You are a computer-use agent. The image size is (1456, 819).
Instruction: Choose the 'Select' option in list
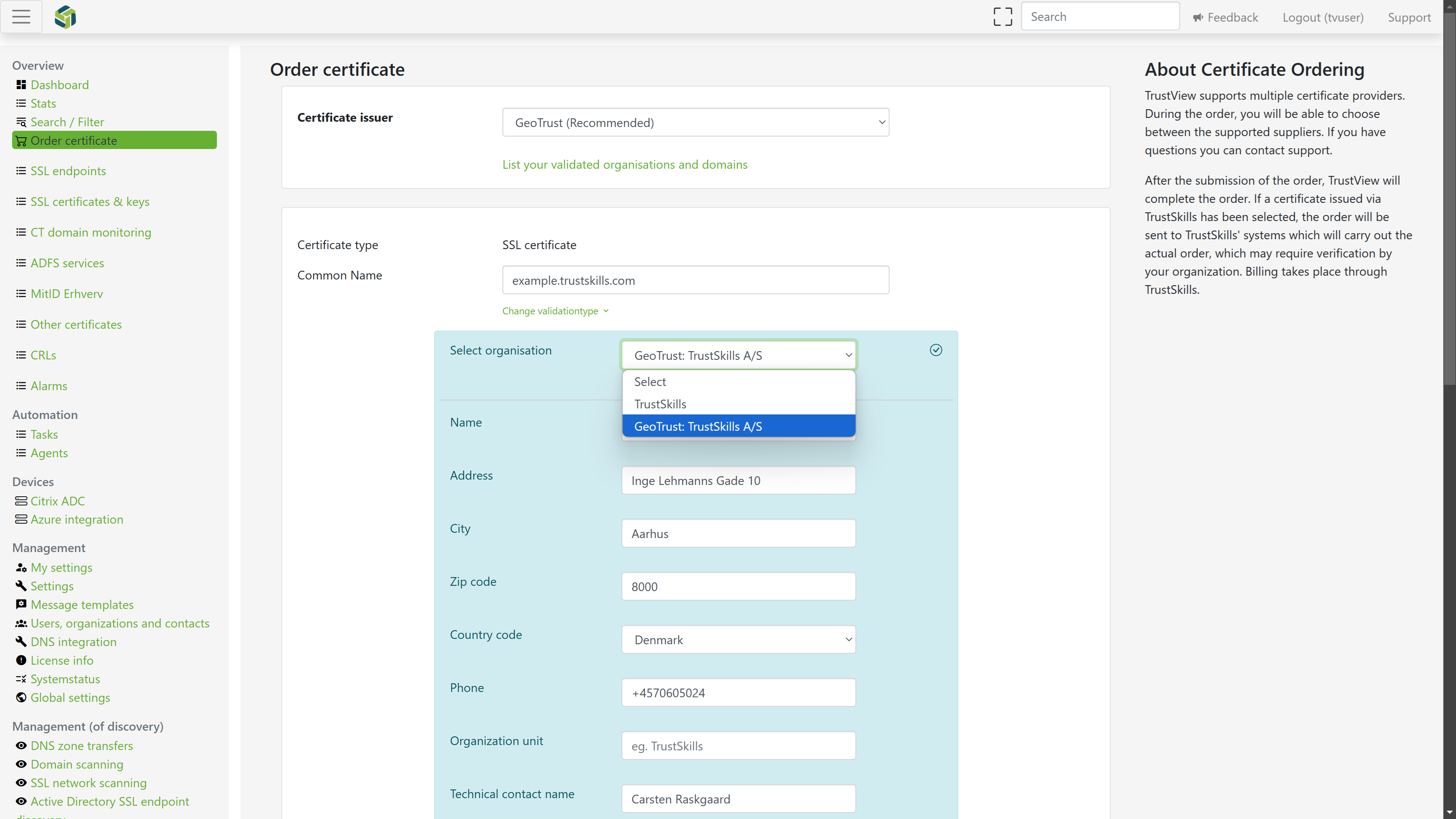738,381
